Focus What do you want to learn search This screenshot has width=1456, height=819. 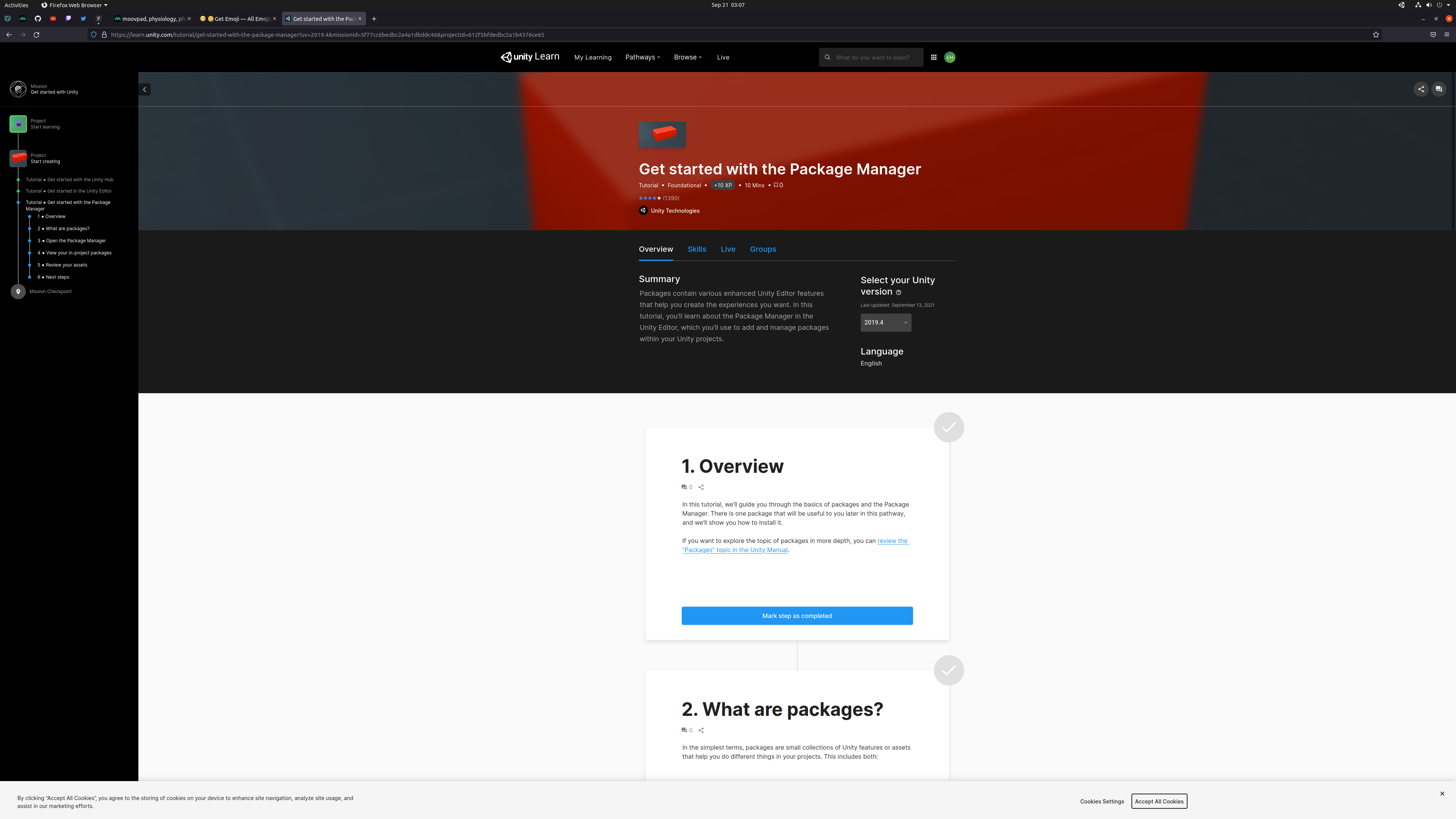click(871, 57)
